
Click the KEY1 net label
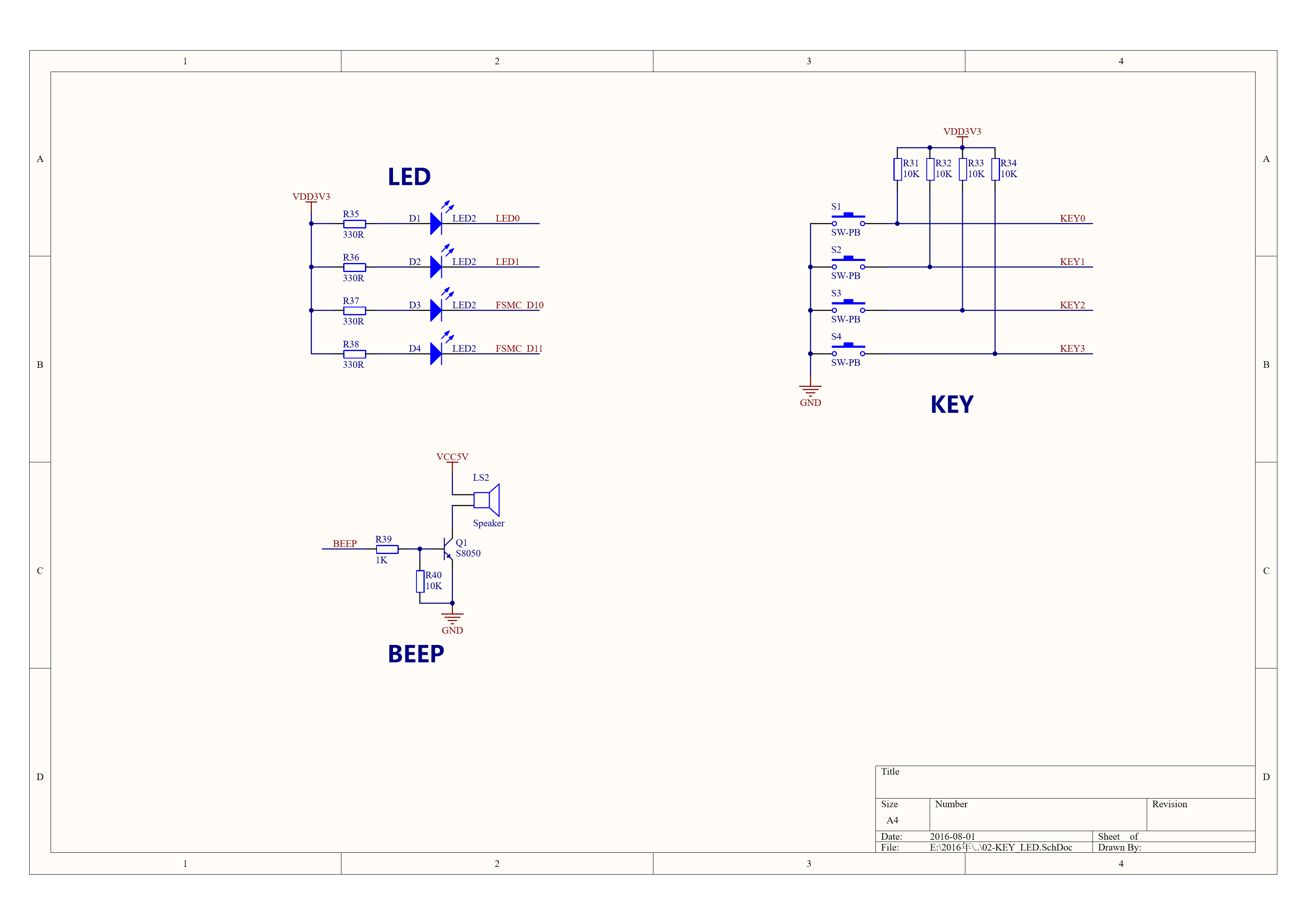point(1072,262)
